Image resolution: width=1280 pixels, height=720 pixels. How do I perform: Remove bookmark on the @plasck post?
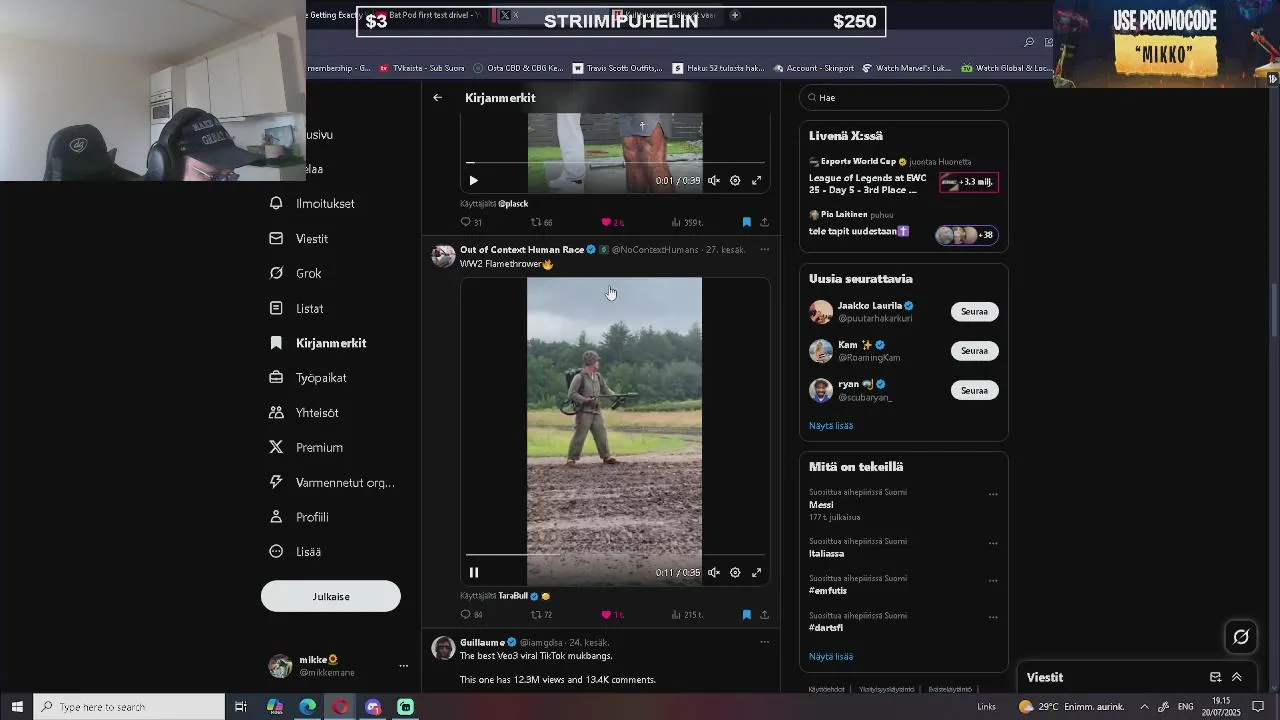[746, 222]
